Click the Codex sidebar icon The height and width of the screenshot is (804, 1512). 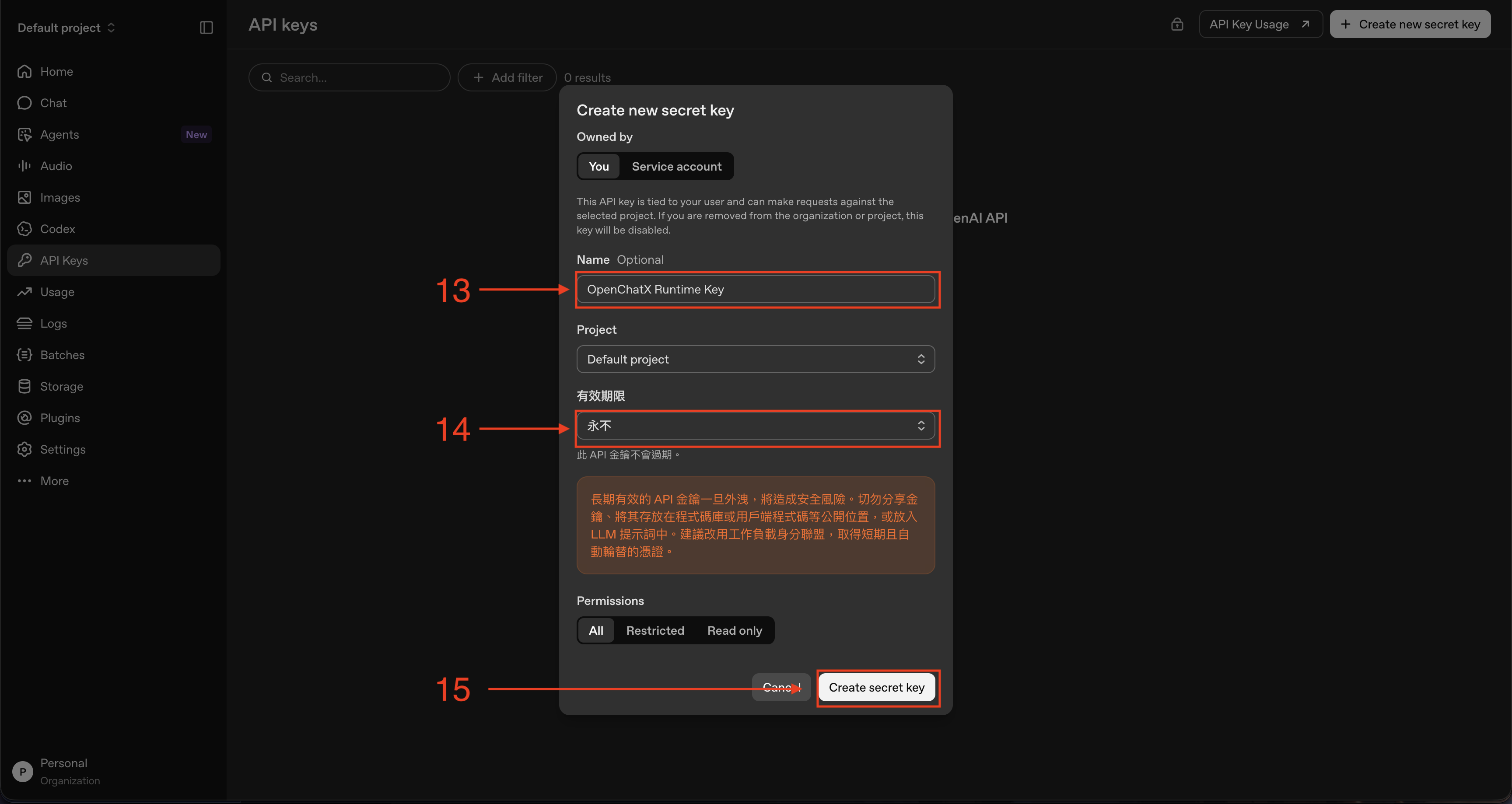(24, 229)
